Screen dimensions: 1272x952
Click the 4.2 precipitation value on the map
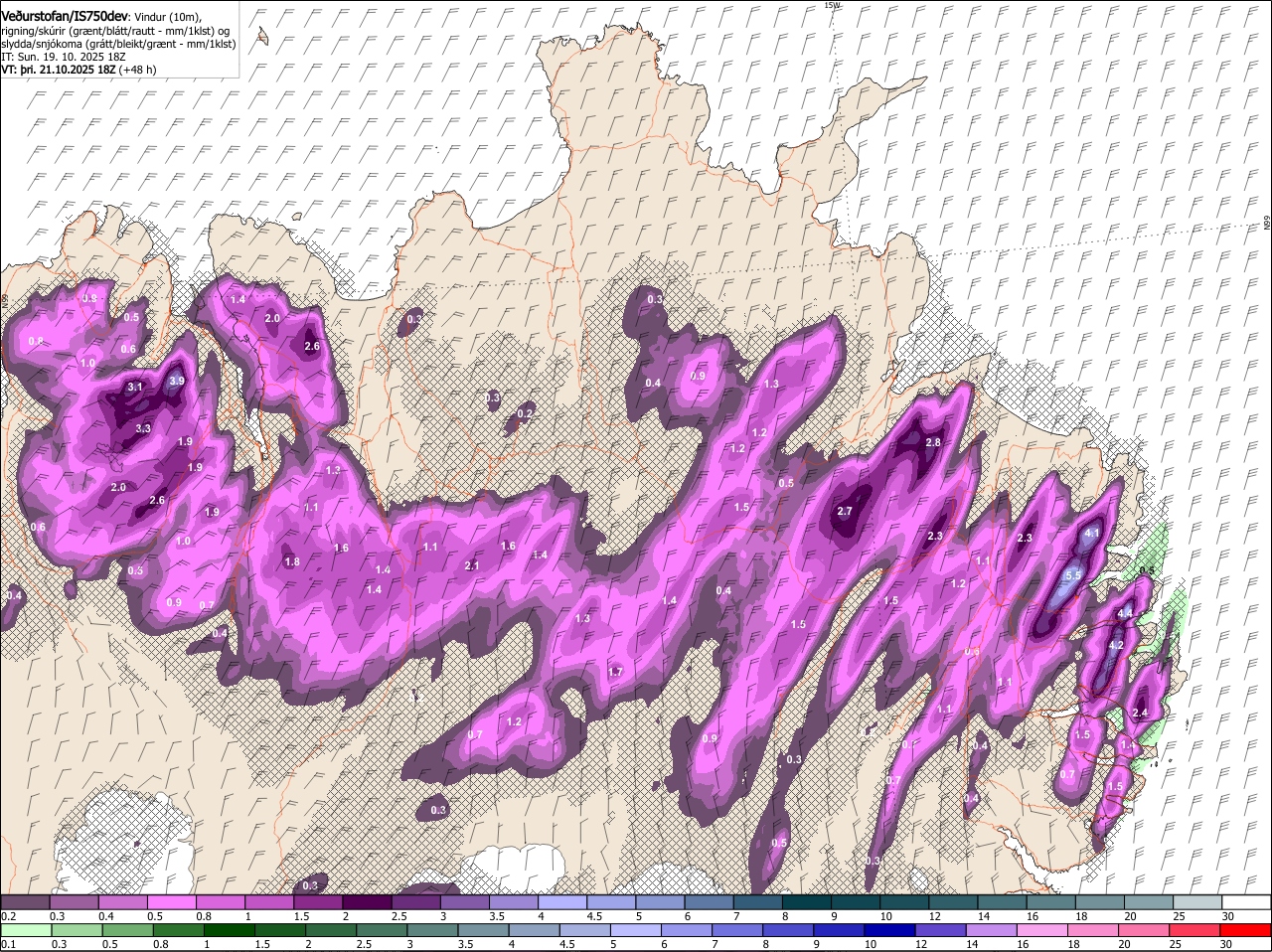[1116, 645]
